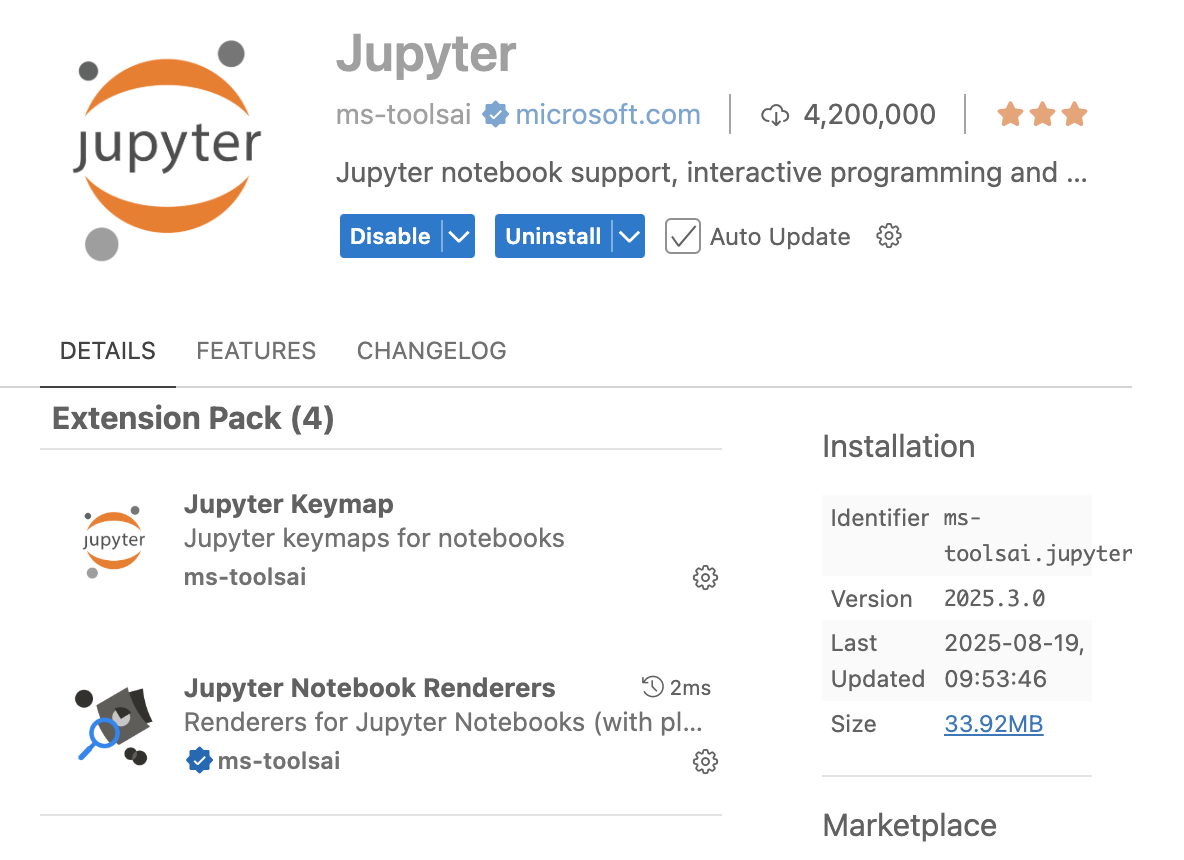Open the Jupyter extension settings gear

pos(889,237)
